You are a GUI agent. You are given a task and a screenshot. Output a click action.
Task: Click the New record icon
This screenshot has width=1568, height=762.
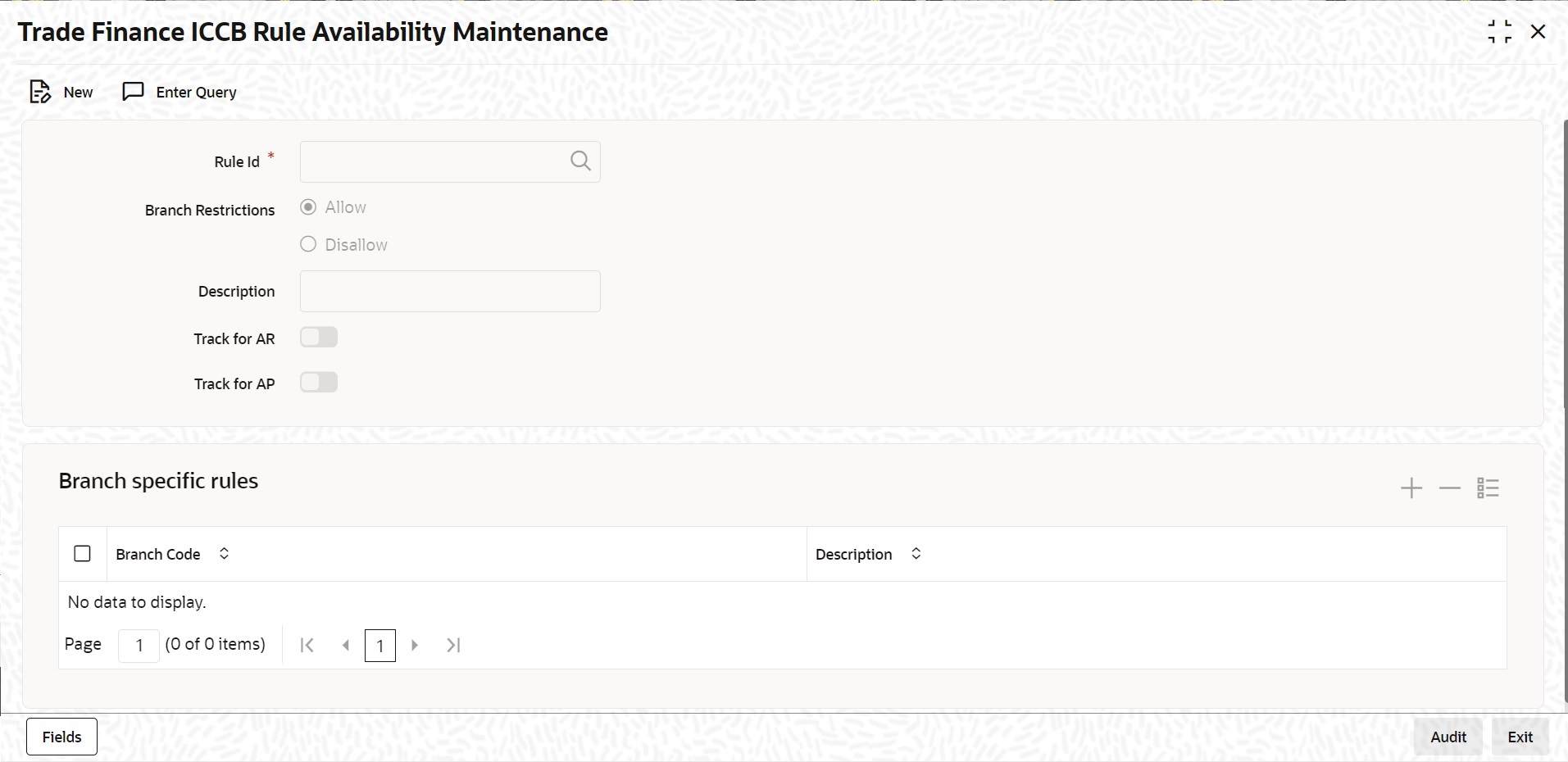pos(40,92)
